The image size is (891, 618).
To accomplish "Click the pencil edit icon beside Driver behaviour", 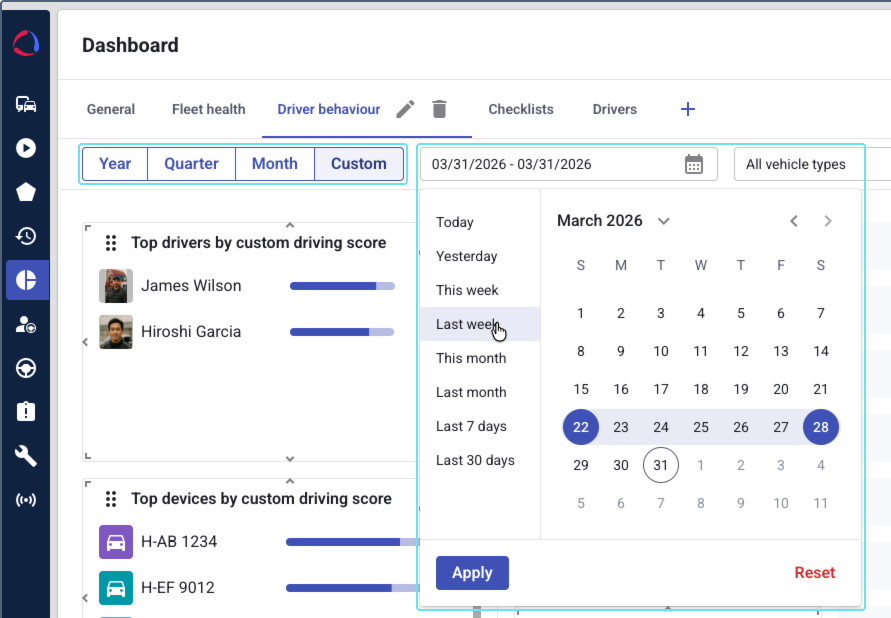I will coord(405,109).
